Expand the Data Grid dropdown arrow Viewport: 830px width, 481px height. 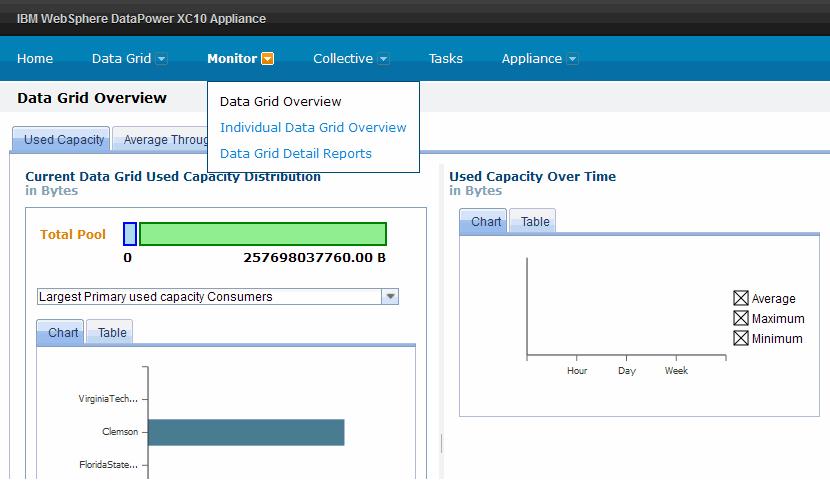pyautogui.click(x=161, y=59)
